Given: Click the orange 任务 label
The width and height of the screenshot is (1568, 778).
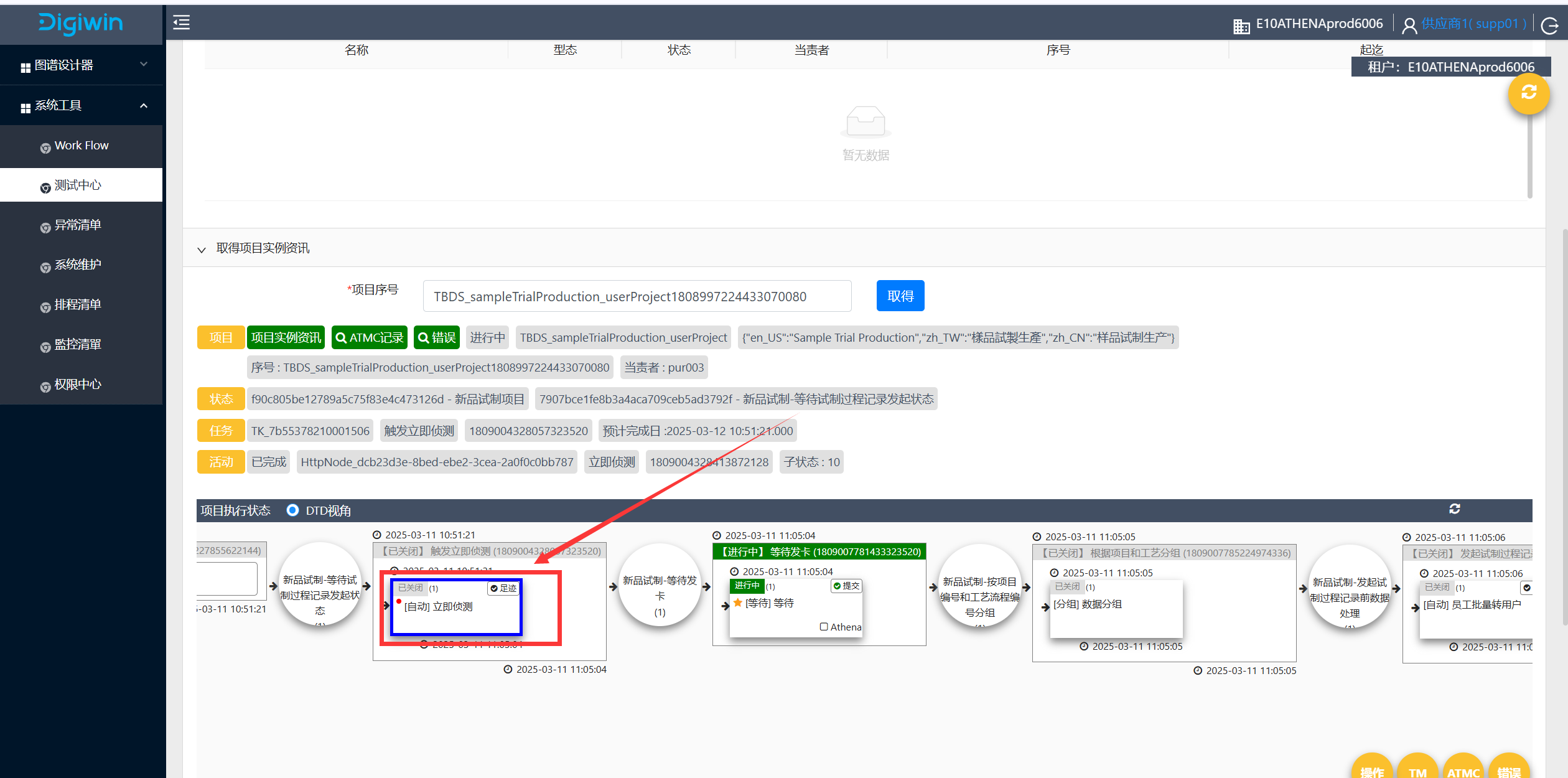Looking at the screenshot, I should (x=221, y=431).
